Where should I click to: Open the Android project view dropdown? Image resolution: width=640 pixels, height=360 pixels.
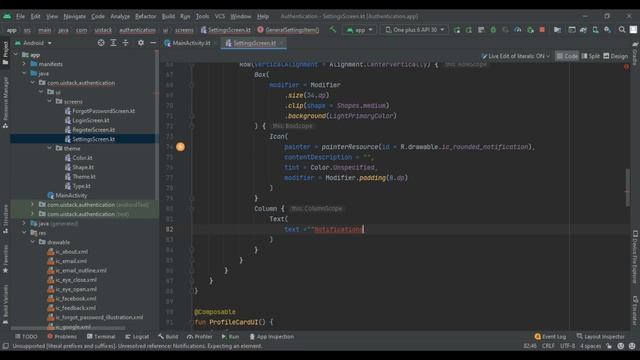tap(33, 43)
